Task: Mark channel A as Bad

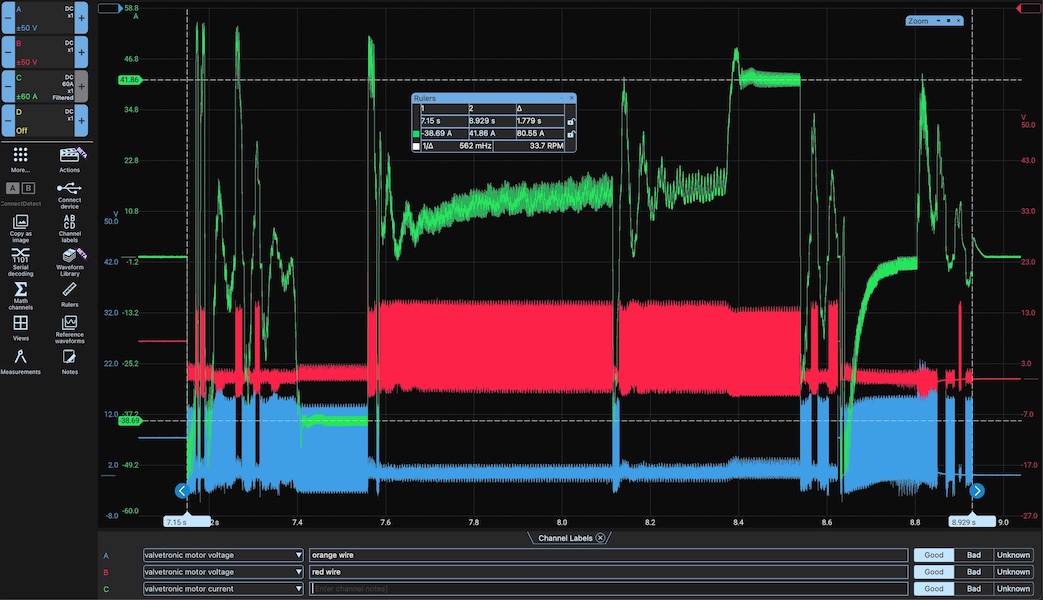Action: click(x=973, y=554)
